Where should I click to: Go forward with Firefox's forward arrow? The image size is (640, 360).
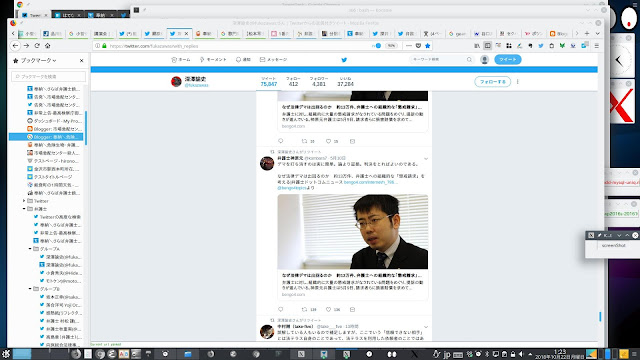click(x=26, y=46)
